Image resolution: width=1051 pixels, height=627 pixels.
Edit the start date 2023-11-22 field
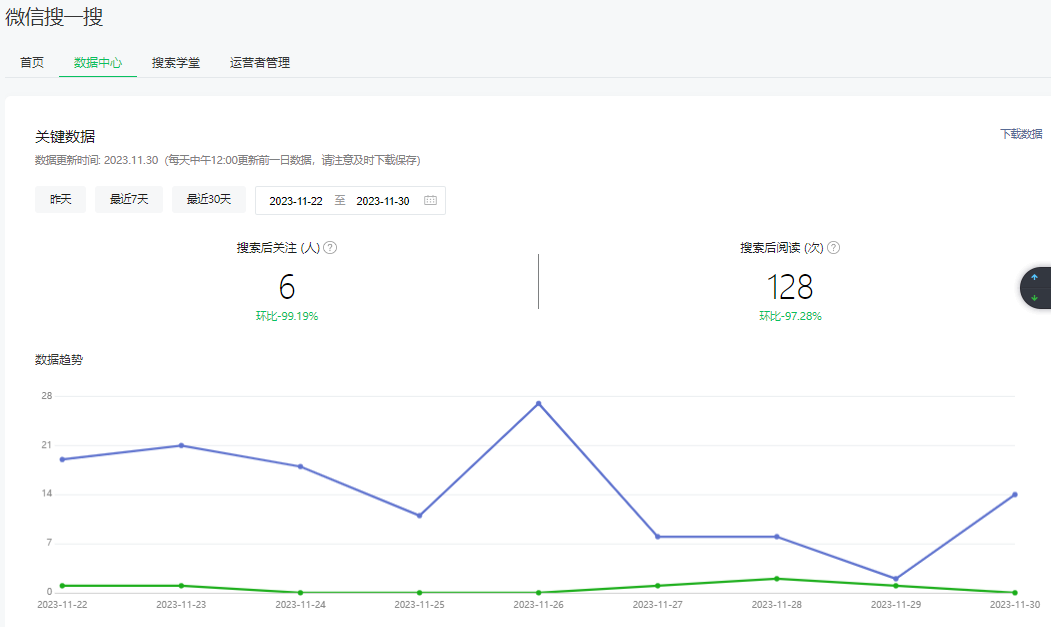point(296,201)
